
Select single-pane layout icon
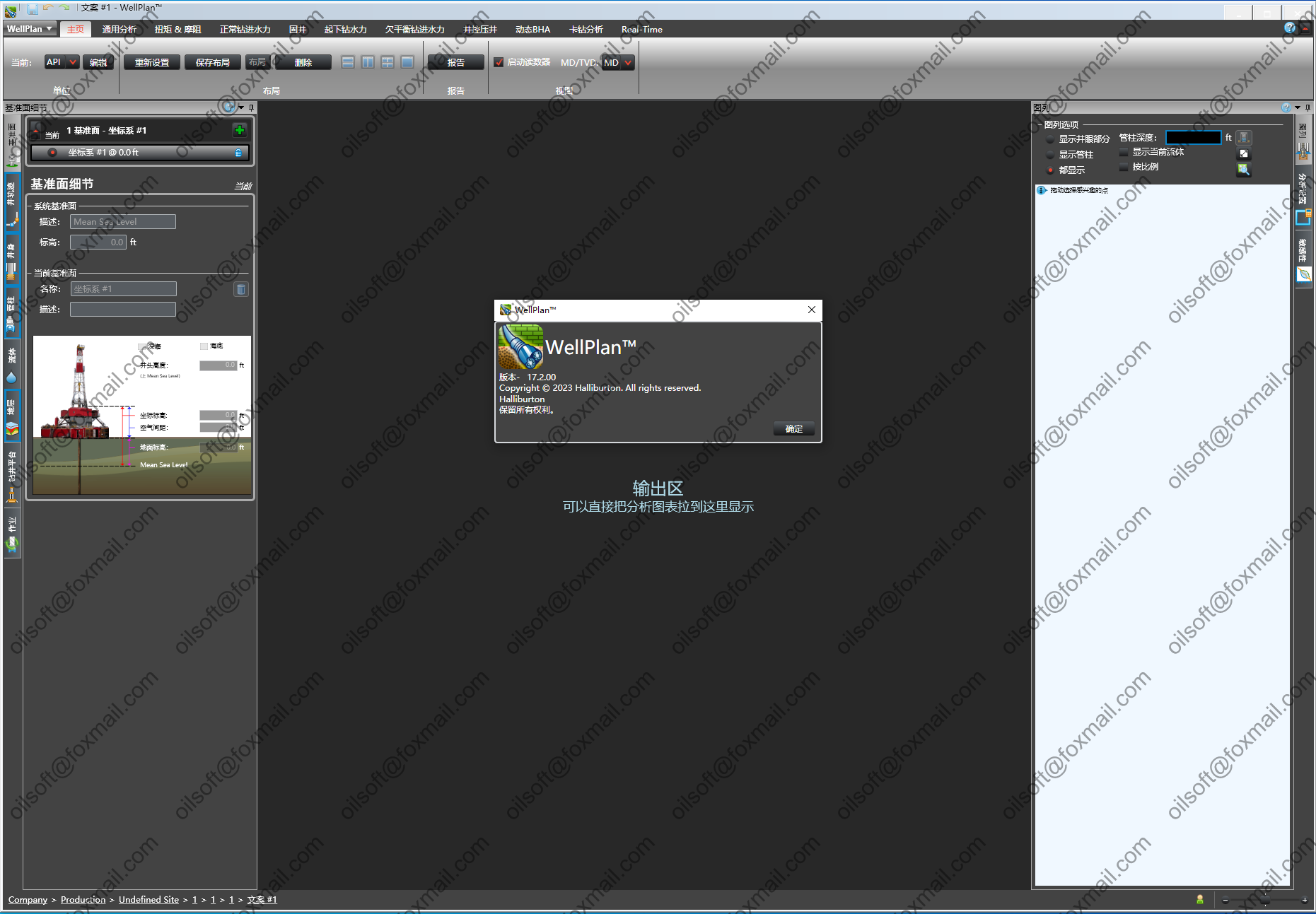click(407, 62)
